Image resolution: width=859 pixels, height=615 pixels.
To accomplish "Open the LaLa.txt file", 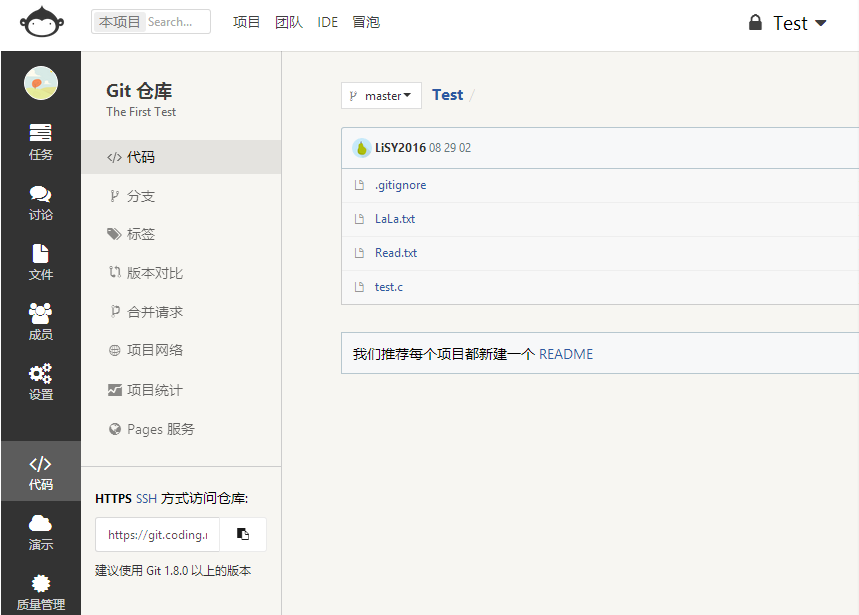I will pos(395,219).
